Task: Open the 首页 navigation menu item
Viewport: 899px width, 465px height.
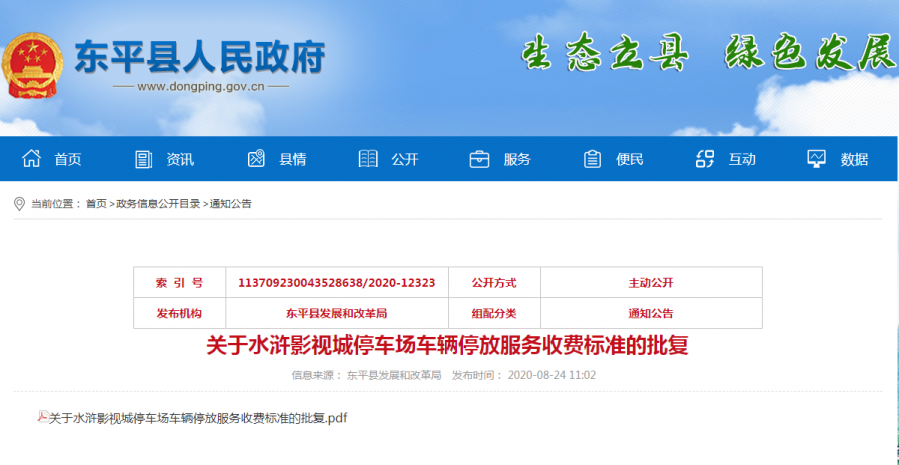Action: pyautogui.click(x=68, y=159)
